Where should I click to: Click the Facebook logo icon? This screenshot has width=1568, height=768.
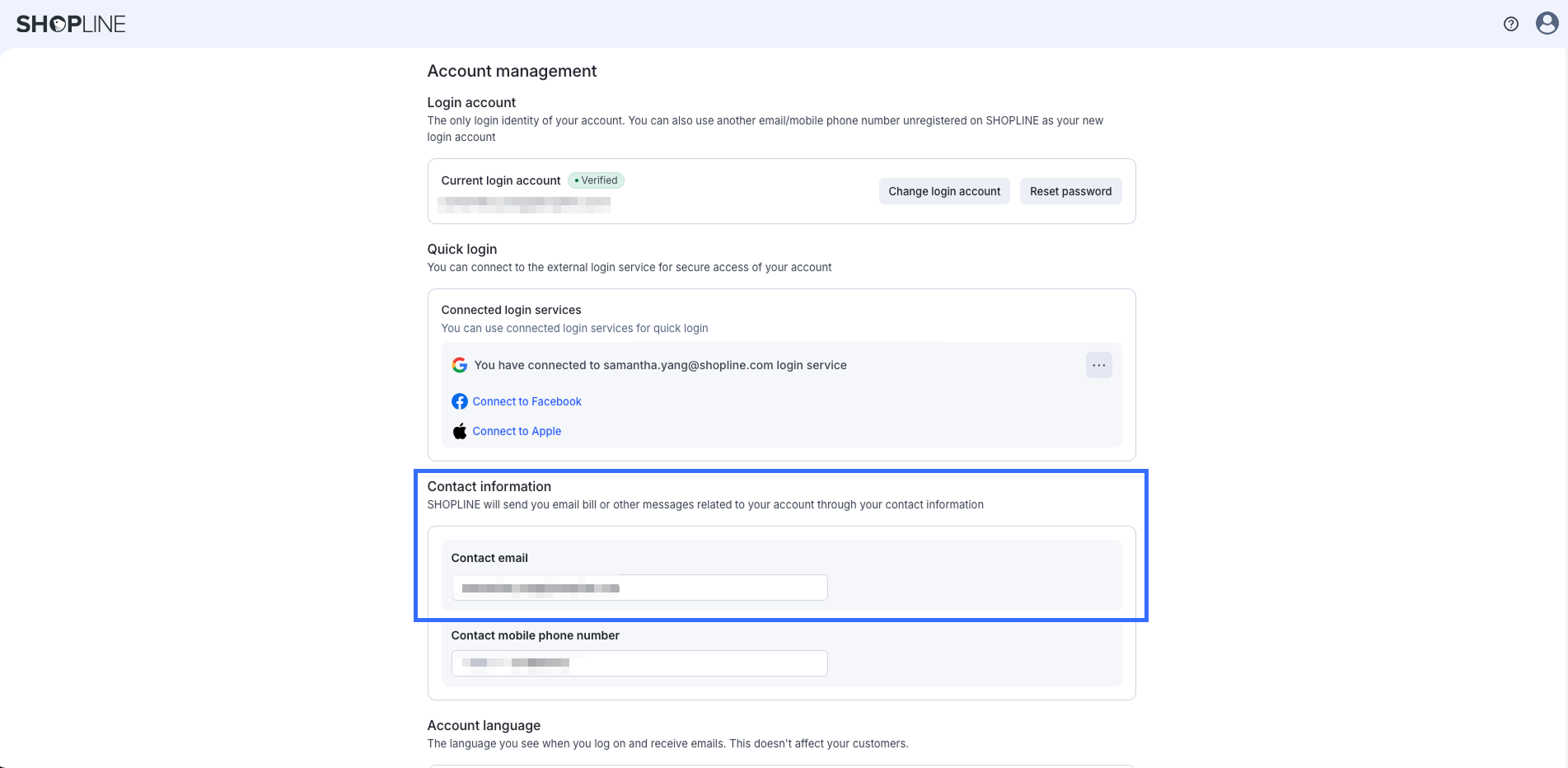[460, 401]
